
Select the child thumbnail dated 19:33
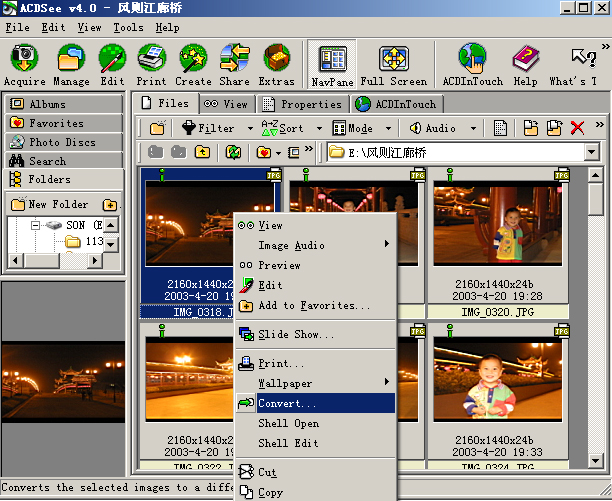point(498,396)
